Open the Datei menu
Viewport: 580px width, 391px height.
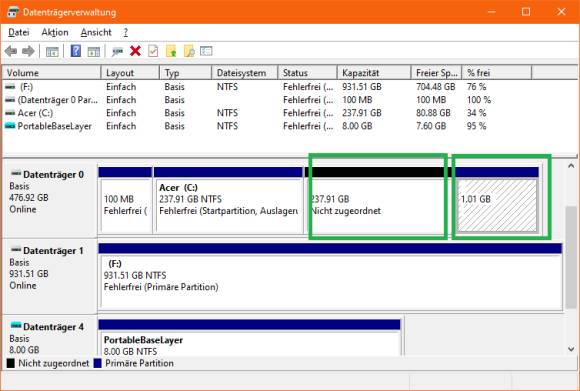tap(18, 33)
